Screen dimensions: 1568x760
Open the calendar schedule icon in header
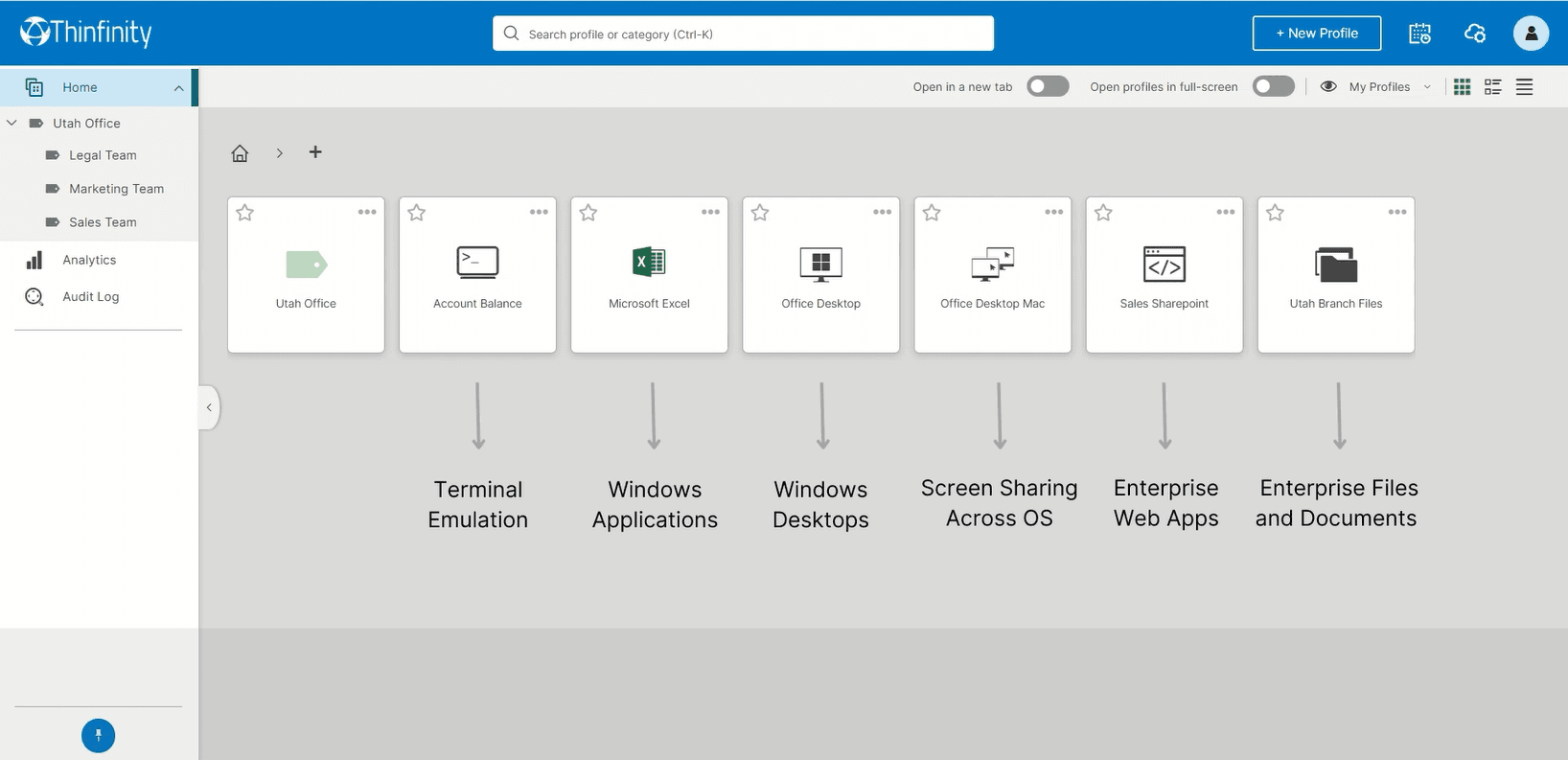tap(1419, 34)
